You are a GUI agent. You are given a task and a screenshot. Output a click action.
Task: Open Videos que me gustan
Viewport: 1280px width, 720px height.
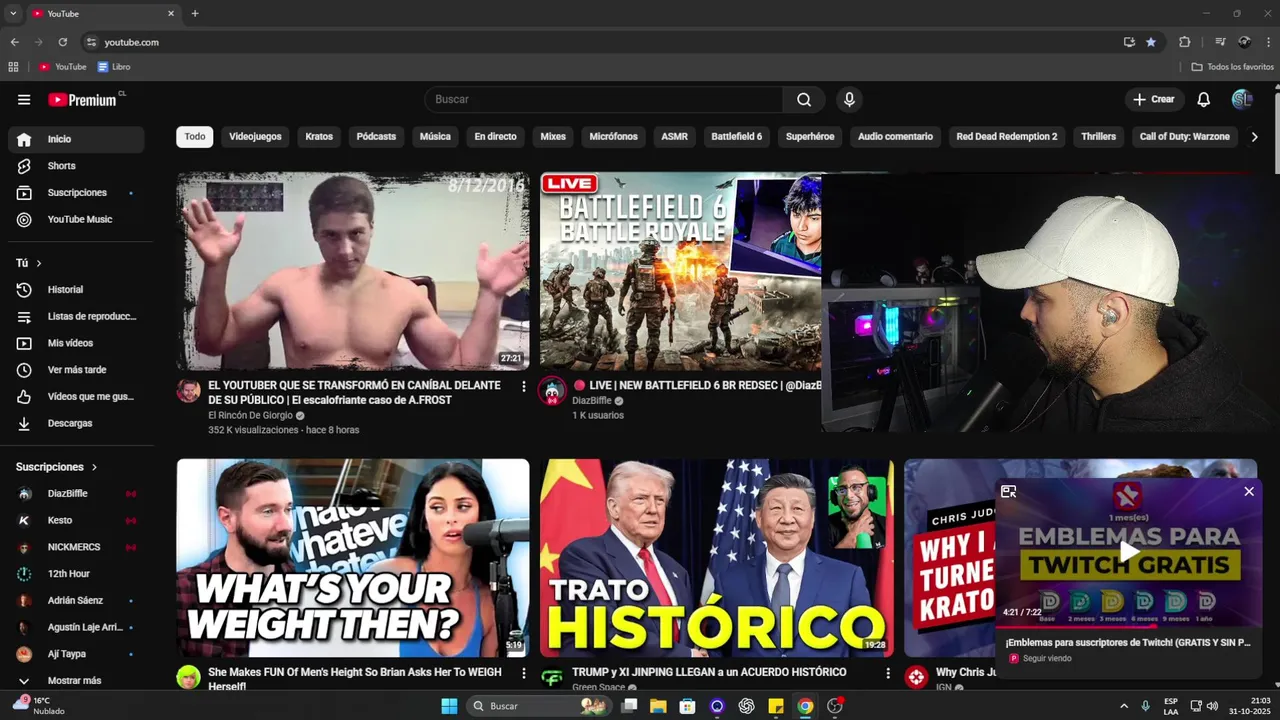[x=76, y=397]
